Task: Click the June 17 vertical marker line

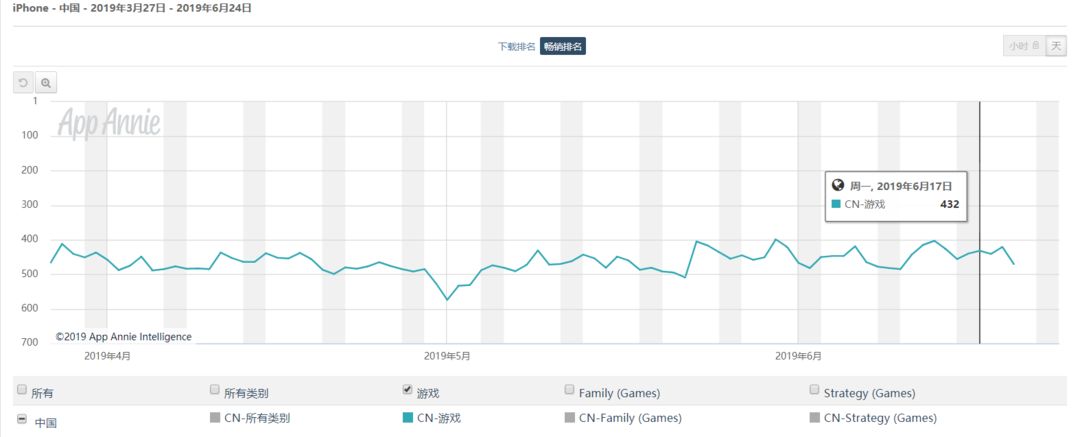Action: click(x=979, y=222)
